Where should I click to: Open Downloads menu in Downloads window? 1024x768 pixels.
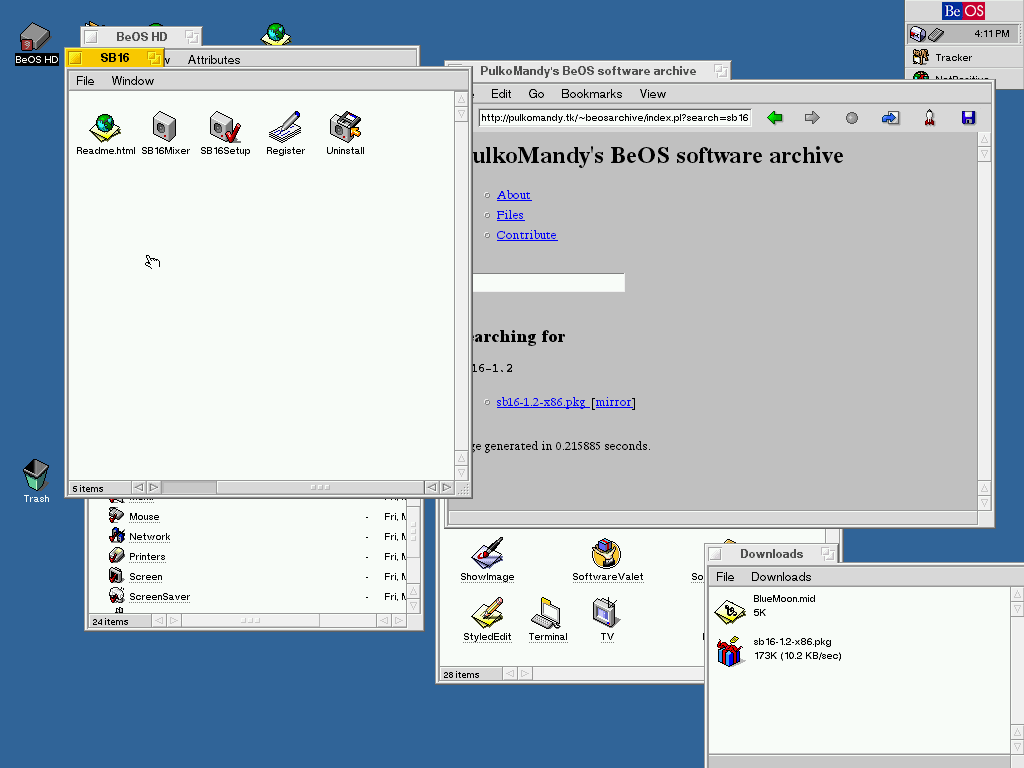pos(781,577)
